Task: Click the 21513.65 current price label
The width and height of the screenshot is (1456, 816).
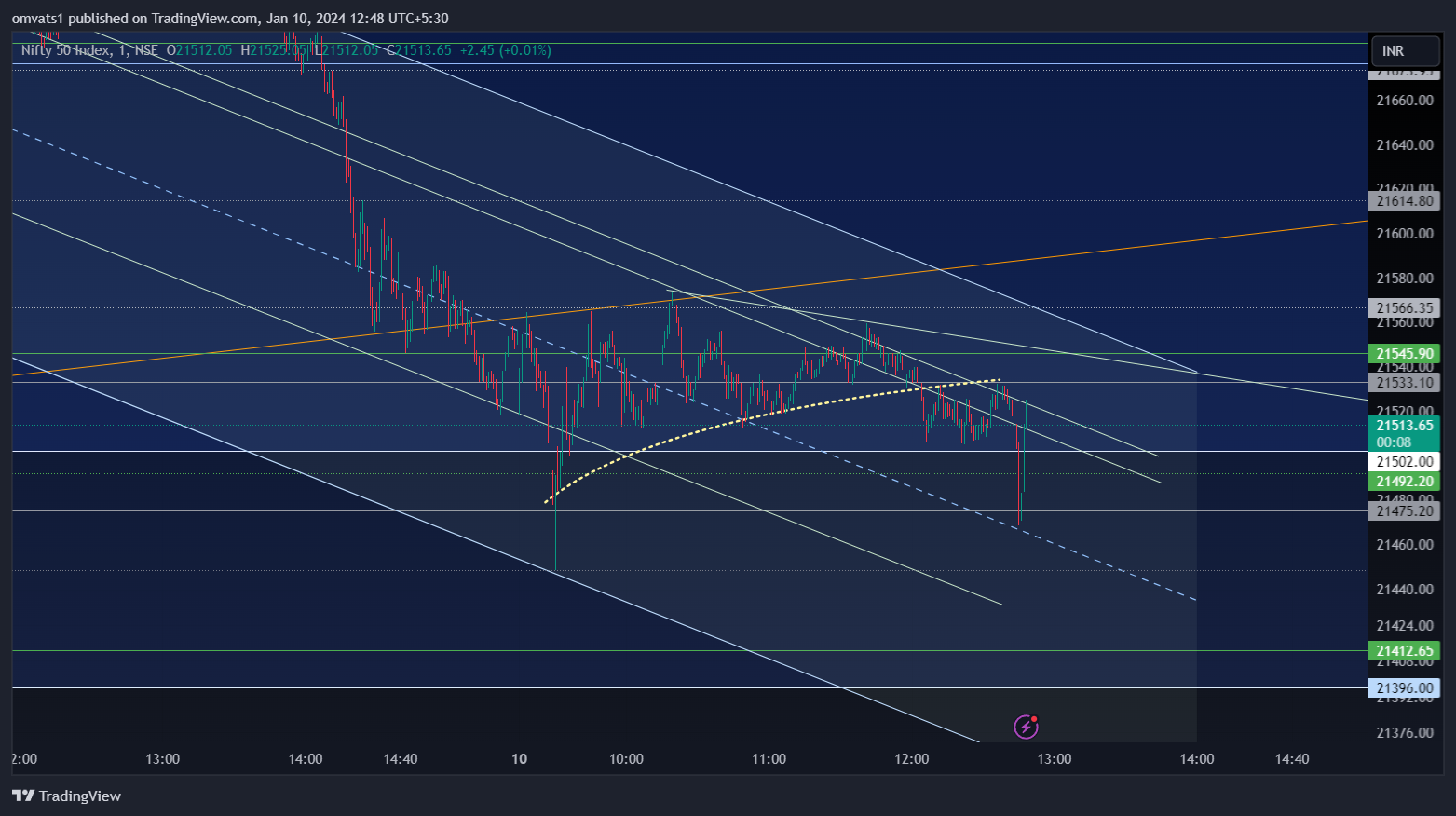Action: point(1404,426)
